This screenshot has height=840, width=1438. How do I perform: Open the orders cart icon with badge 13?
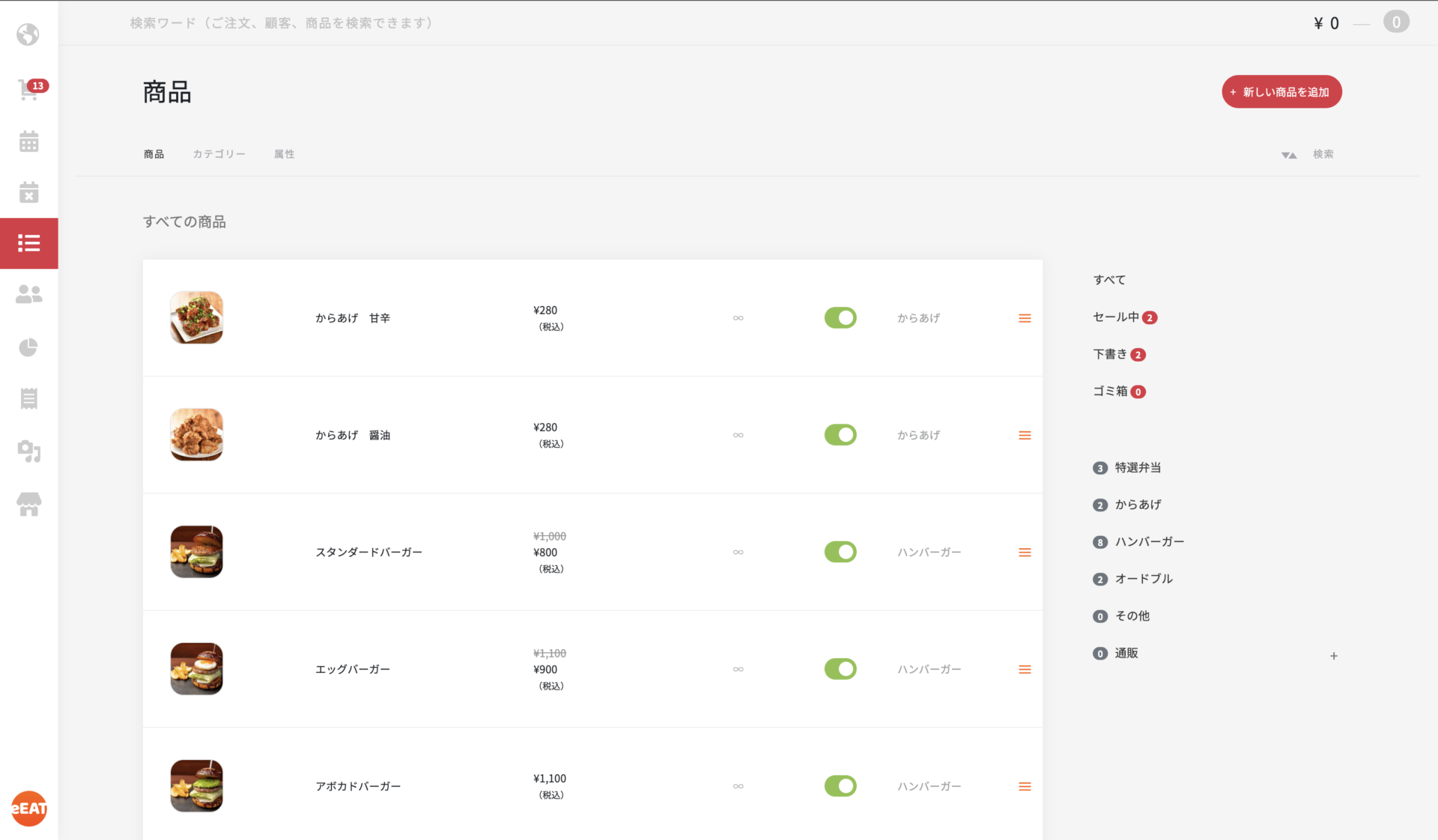[x=28, y=90]
